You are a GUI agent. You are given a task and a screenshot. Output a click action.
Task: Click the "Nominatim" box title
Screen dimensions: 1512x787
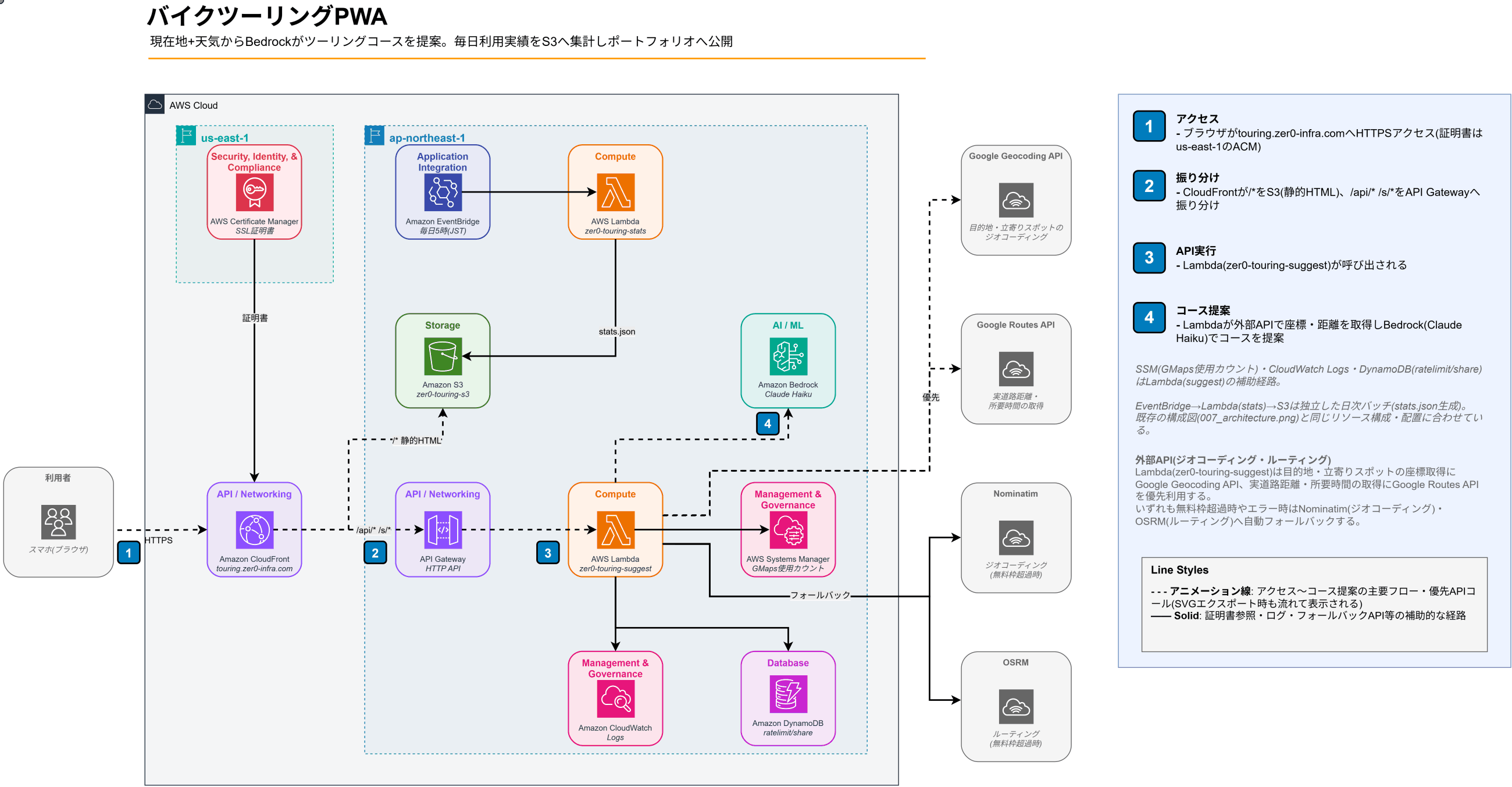point(1016,494)
